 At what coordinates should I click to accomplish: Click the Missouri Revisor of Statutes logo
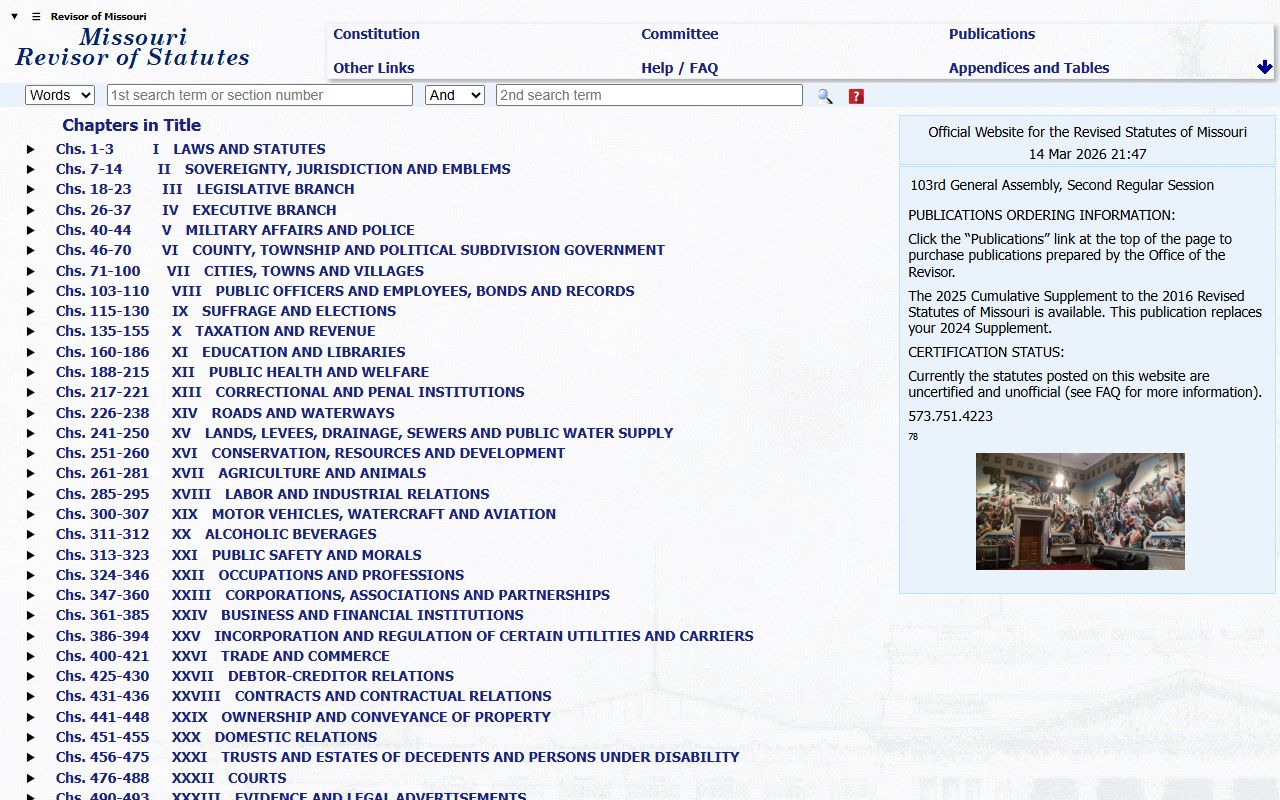click(x=133, y=48)
